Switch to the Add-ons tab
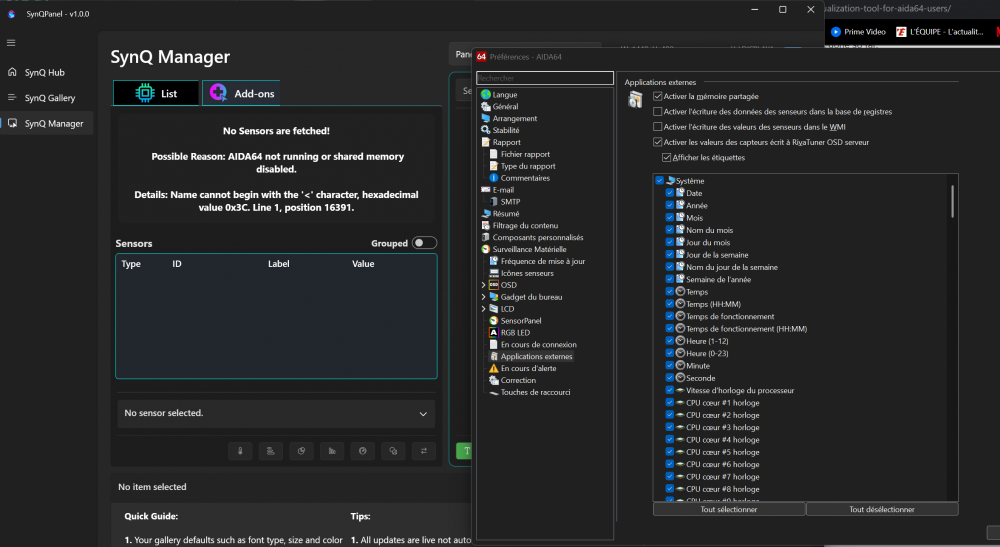Viewport: 1000px width, 547px height. pyautogui.click(x=241, y=94)
